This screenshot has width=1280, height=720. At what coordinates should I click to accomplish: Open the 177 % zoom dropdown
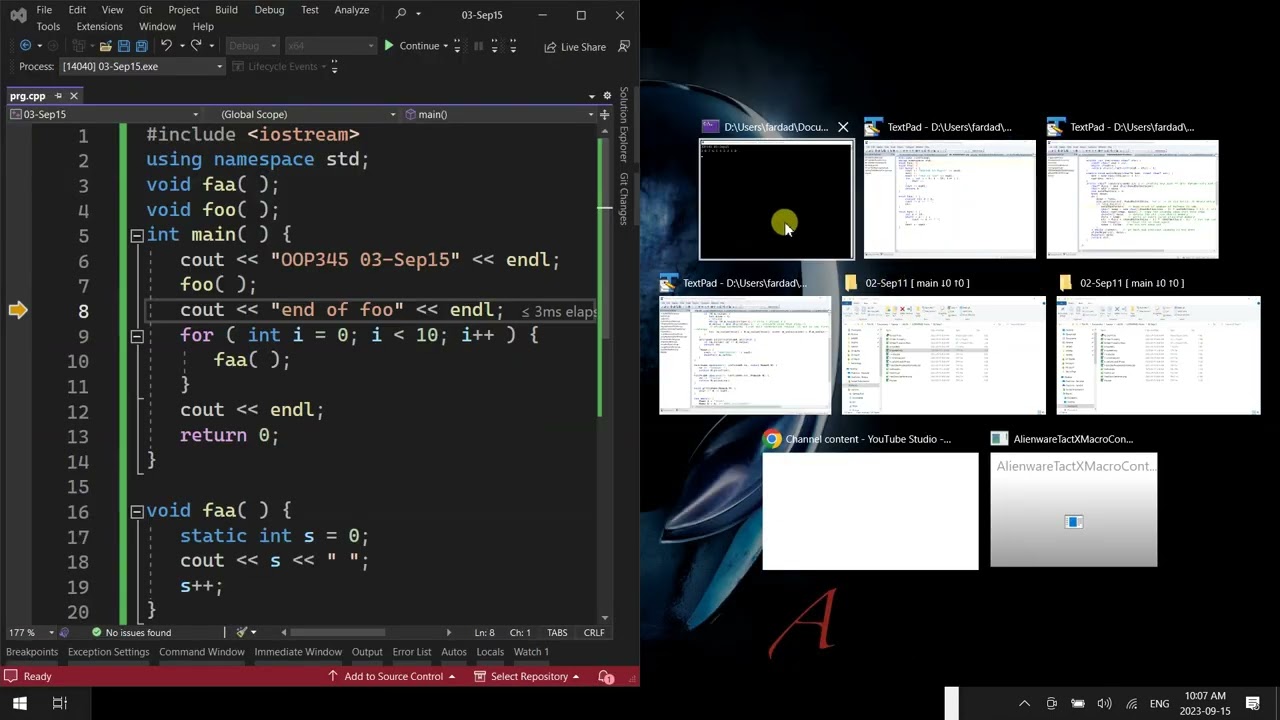29,632
